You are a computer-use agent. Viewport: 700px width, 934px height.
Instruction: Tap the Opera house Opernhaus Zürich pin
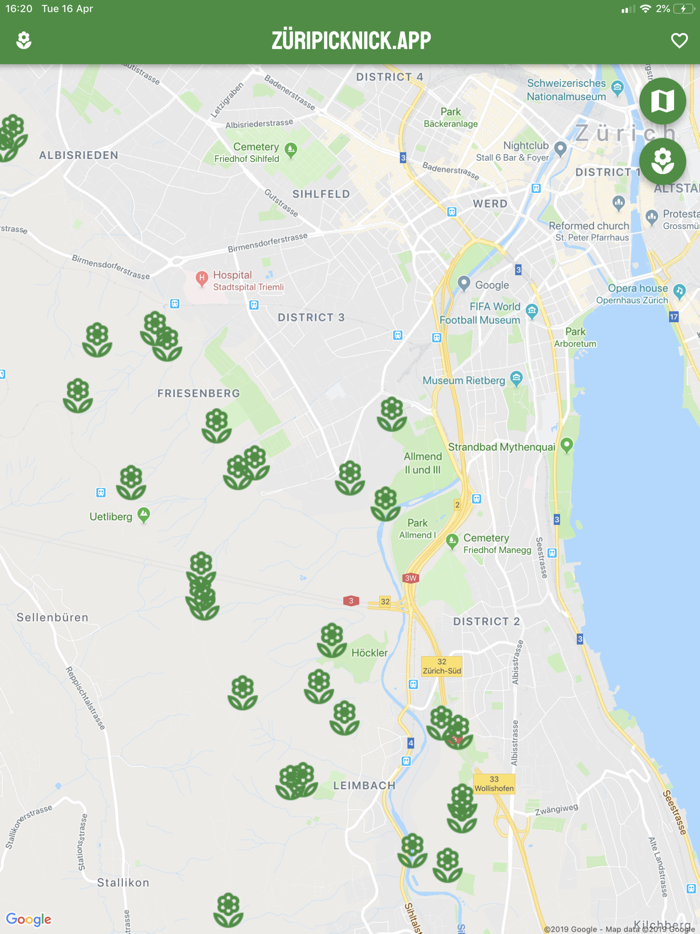[679, 291]
